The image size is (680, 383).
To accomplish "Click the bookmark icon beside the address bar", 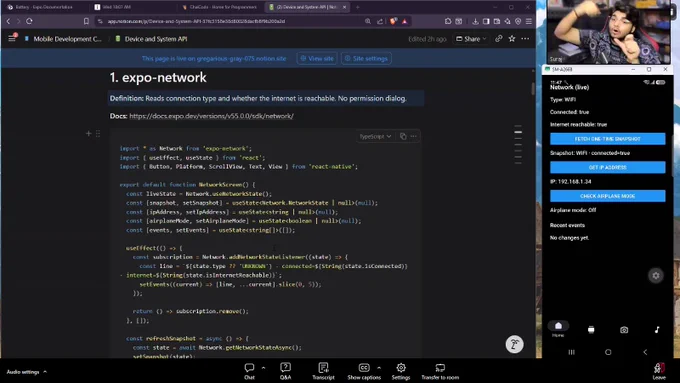I will click(86, 21).
